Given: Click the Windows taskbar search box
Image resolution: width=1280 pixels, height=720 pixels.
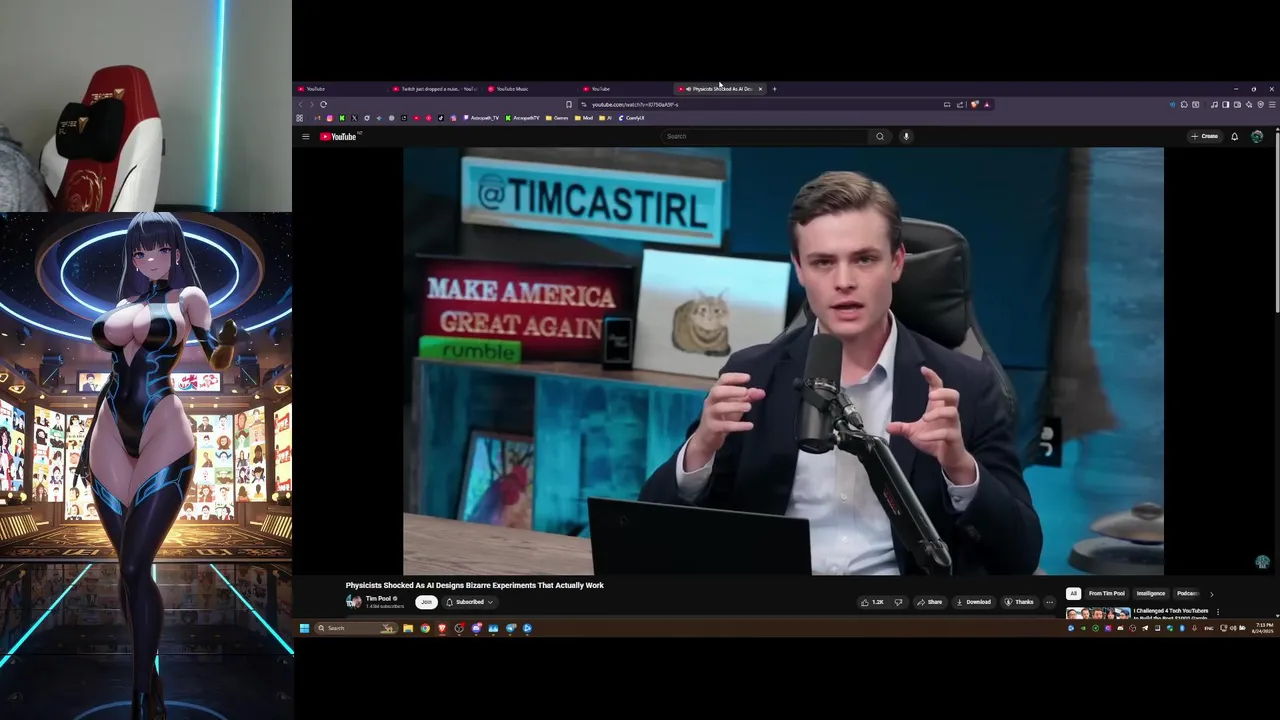Looking at the screenshot, I should (x=356, y=628).
